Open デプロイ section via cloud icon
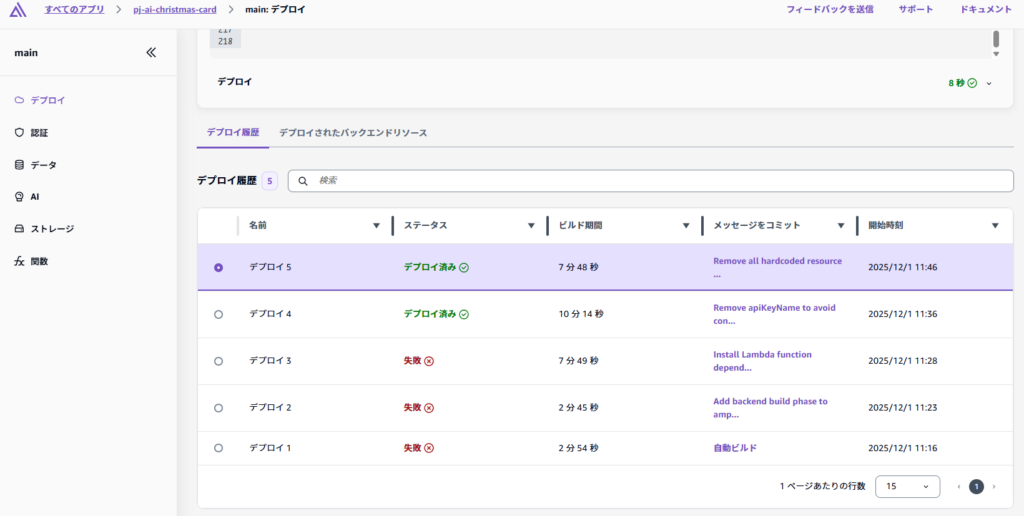This screenshot has height=516, width=1024. [19, 100]
